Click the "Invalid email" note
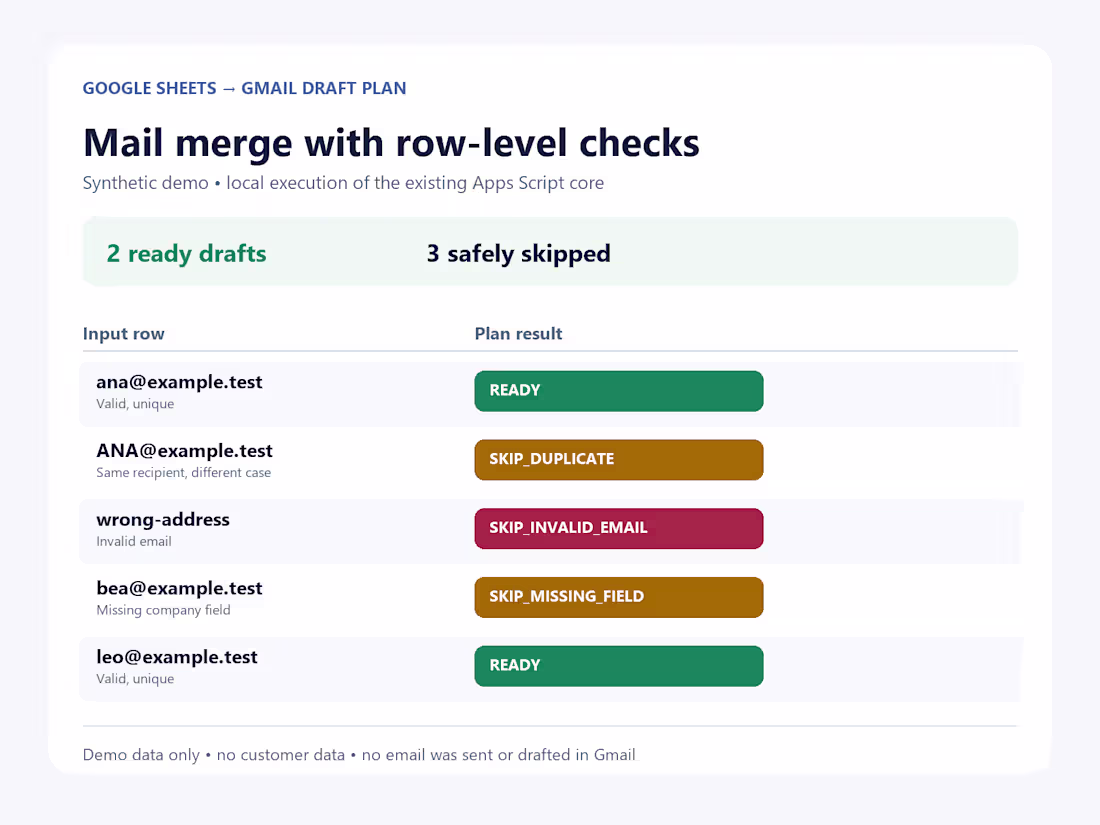Image resolution: width=1100 pixels, height=825 pixels. click(133, 542)
